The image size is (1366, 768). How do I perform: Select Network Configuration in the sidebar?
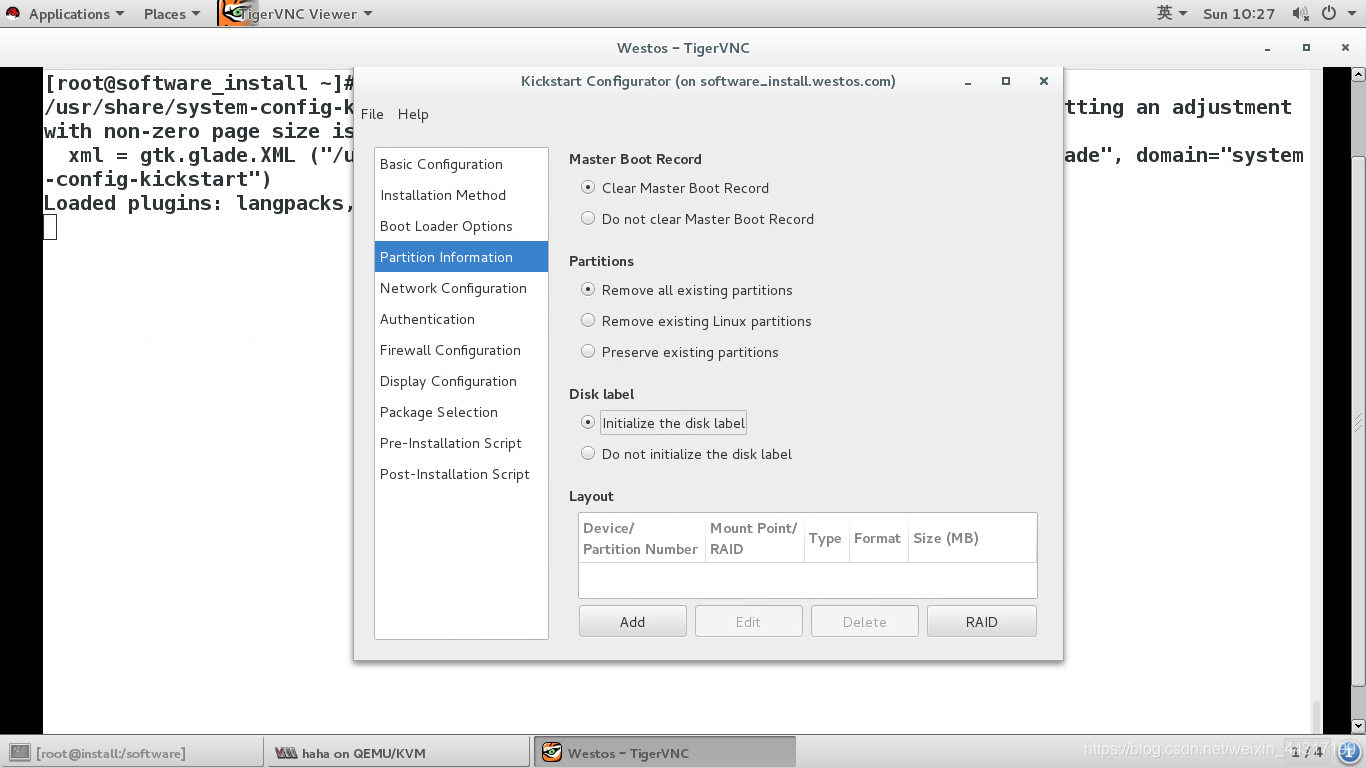[461, 288]
